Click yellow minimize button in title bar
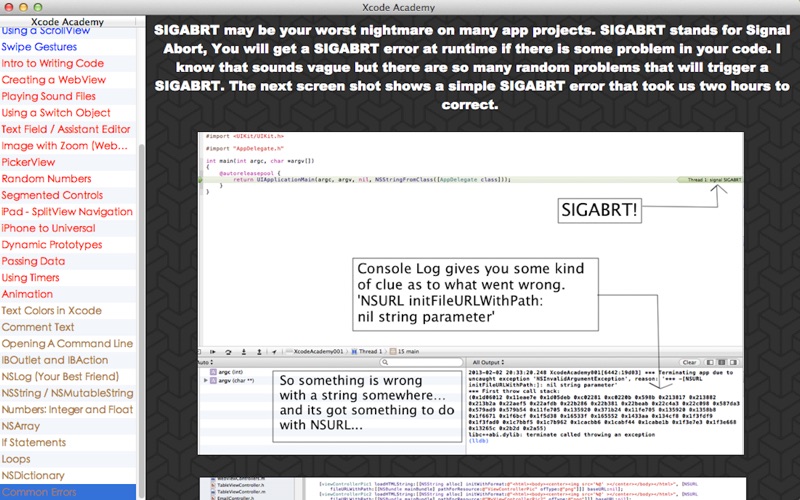The image size is (800, 500). pos(23,7)
